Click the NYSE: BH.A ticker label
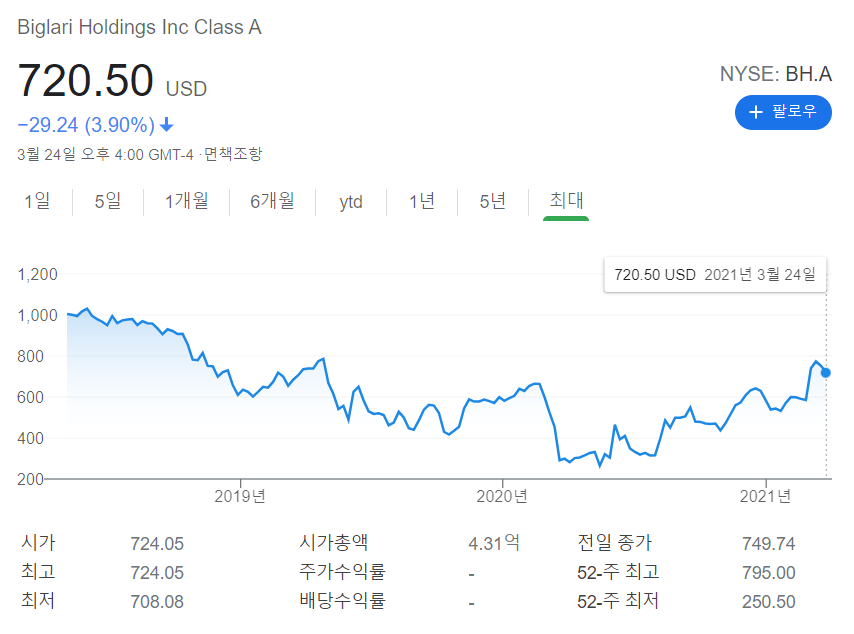Image resolution: width=854 pixels, height=634 pixels. (775, 73)
